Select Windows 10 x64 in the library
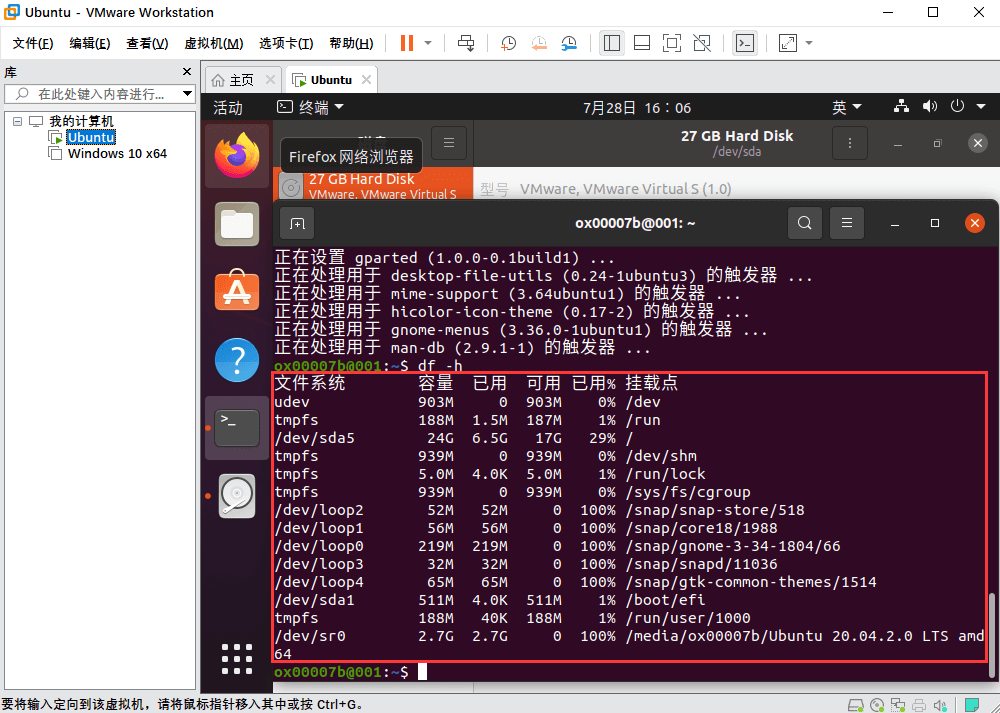1000x713 pixels. 117,154
